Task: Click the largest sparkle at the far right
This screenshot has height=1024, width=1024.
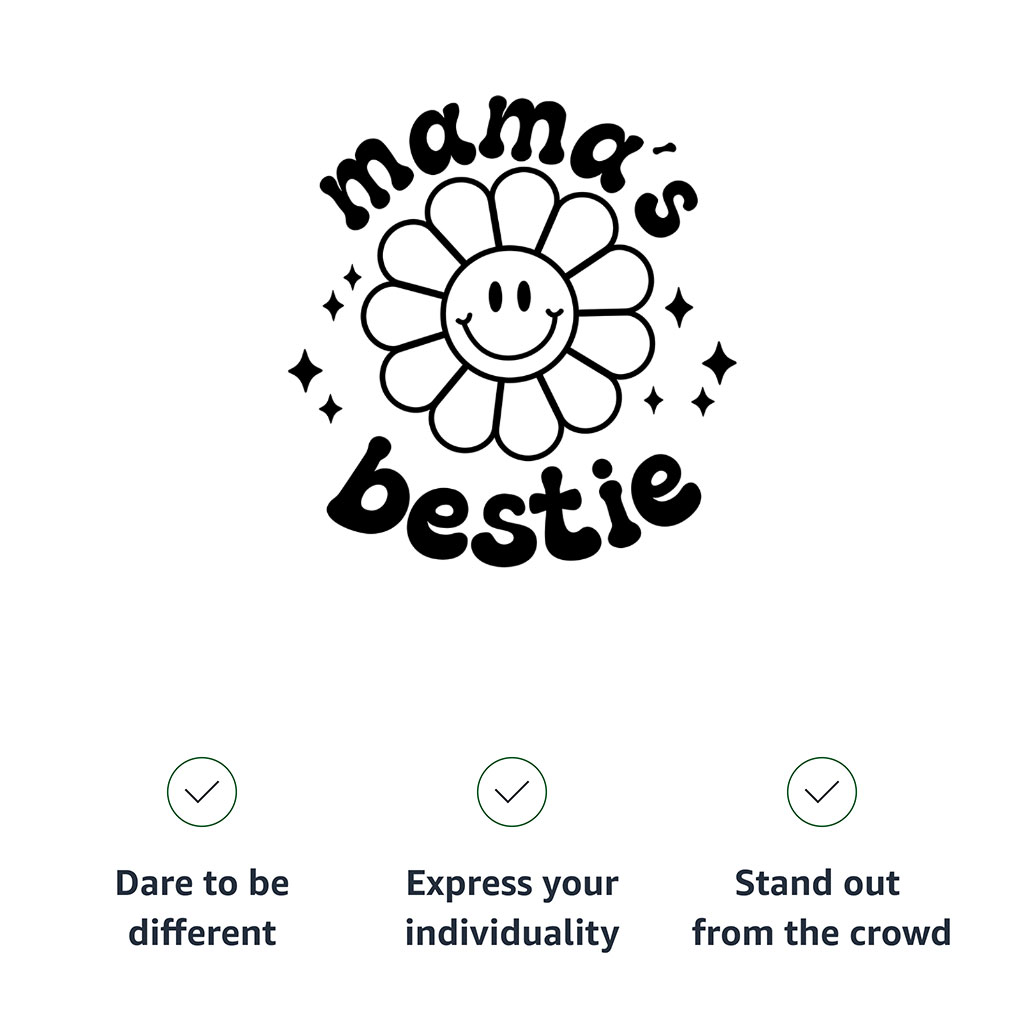Action: (718, 362)
